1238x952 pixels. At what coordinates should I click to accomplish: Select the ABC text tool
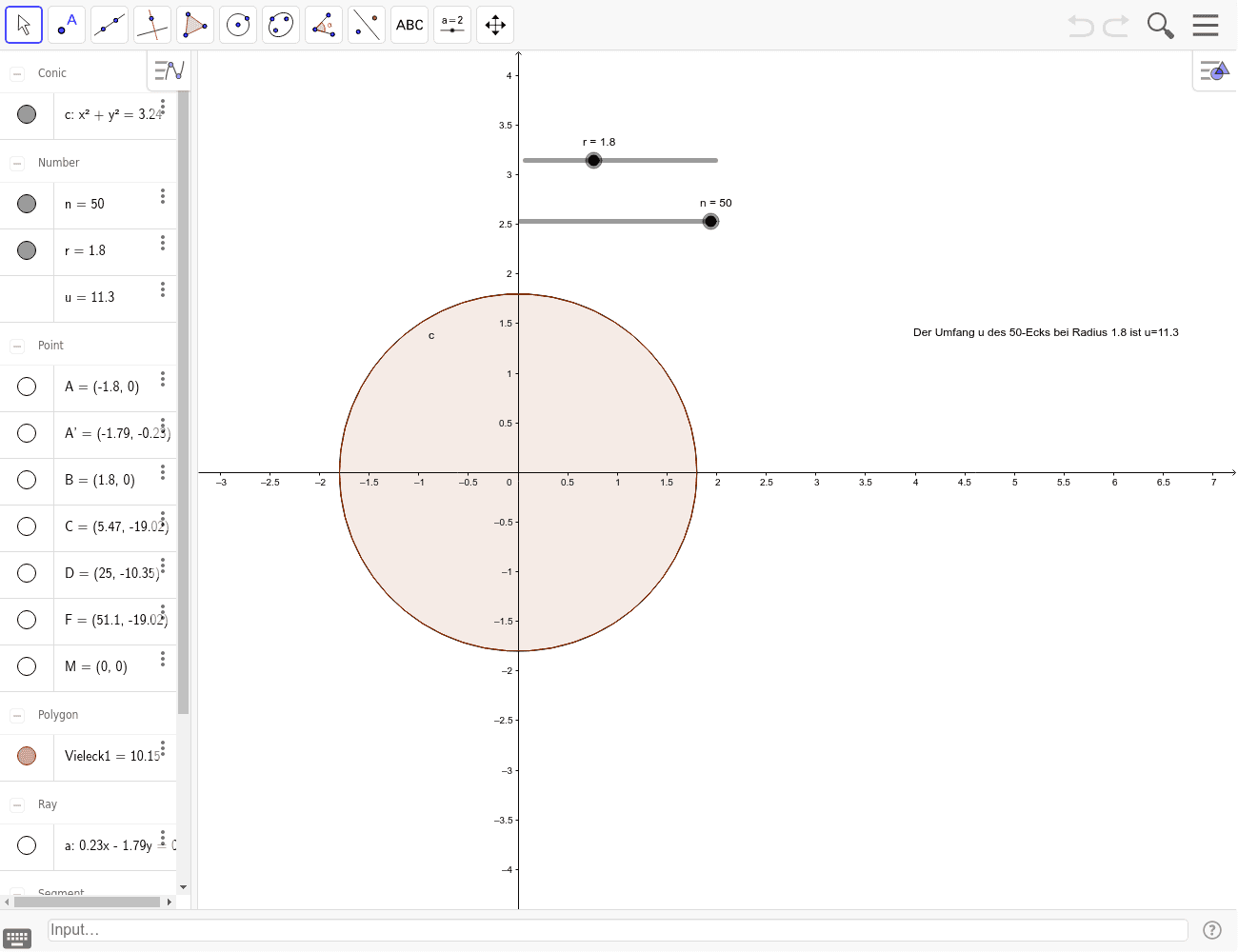[x=409, y=25]
